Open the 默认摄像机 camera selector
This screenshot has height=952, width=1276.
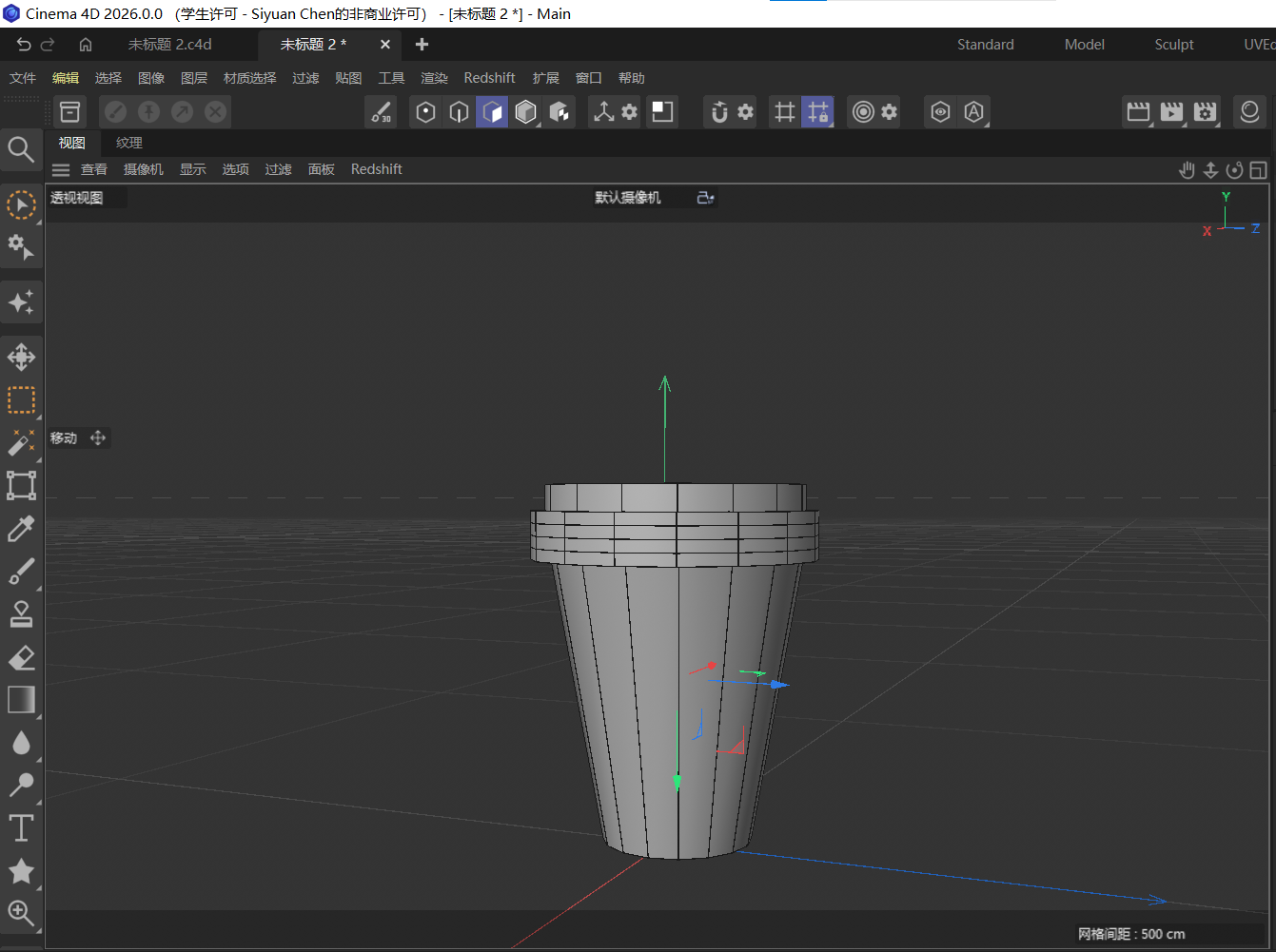point(627,197)
